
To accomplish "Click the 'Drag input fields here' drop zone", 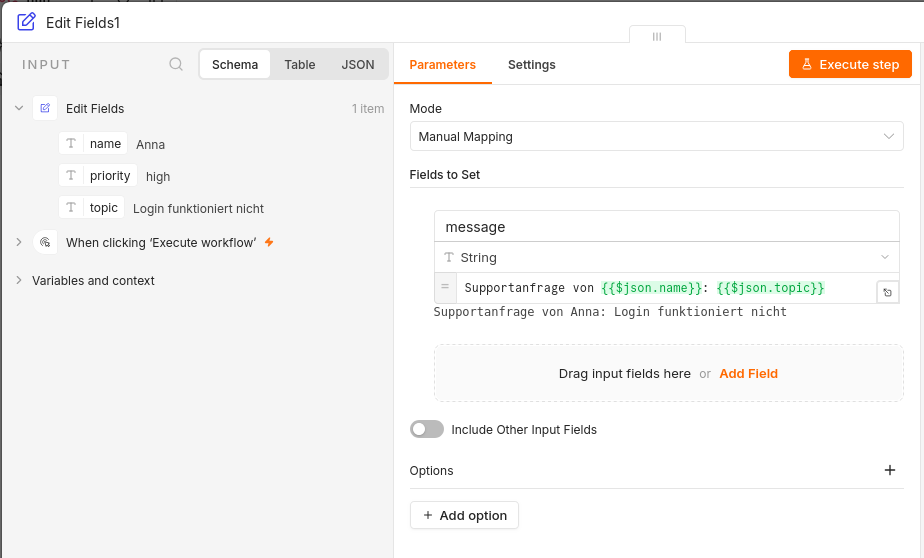I will click(668, 373).
